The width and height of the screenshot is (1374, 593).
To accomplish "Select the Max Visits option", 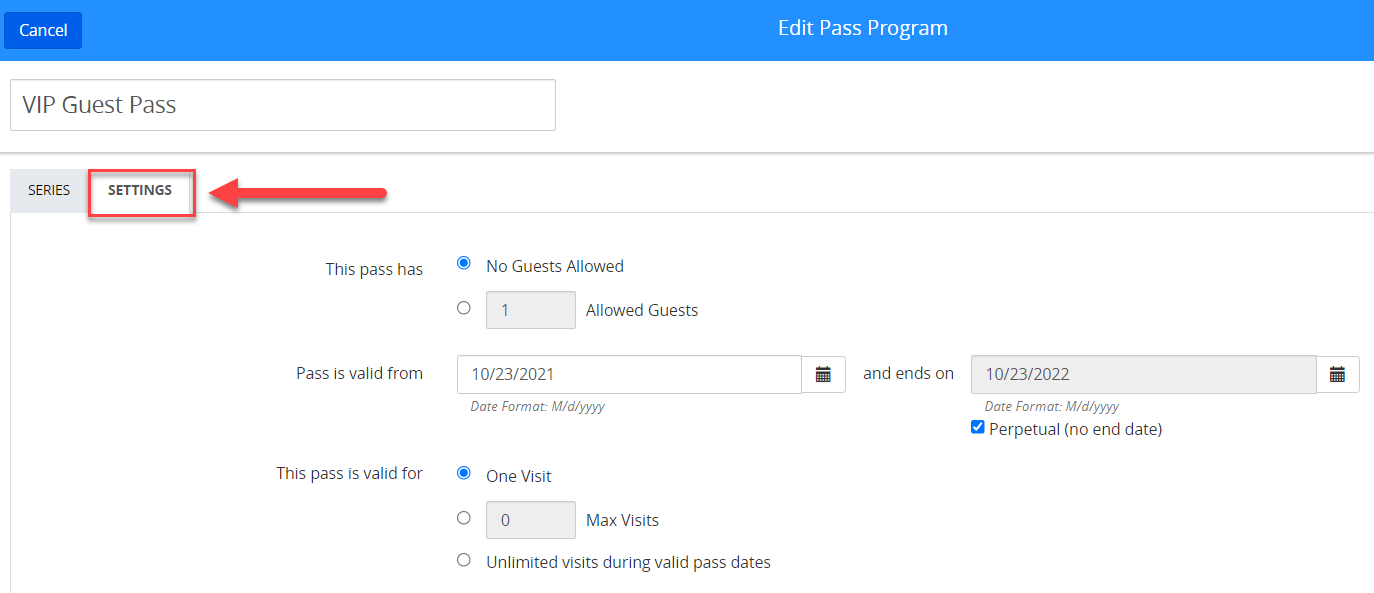I will [x=463, y=517].
